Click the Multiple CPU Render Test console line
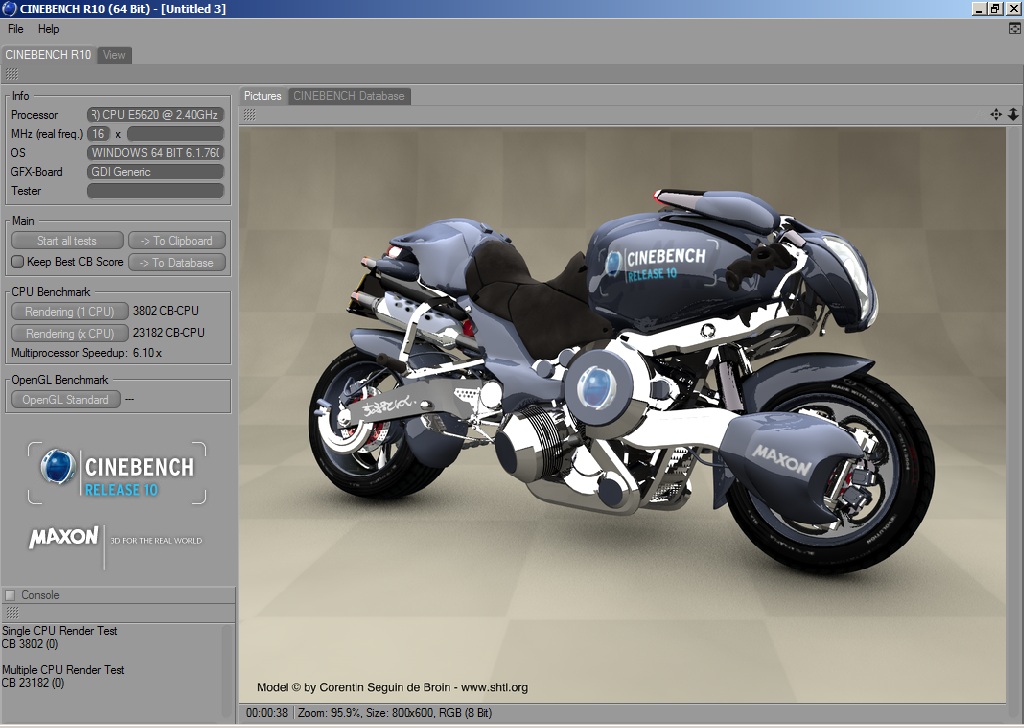This screenshot has height=728, width=1024. tap(63, 670)
